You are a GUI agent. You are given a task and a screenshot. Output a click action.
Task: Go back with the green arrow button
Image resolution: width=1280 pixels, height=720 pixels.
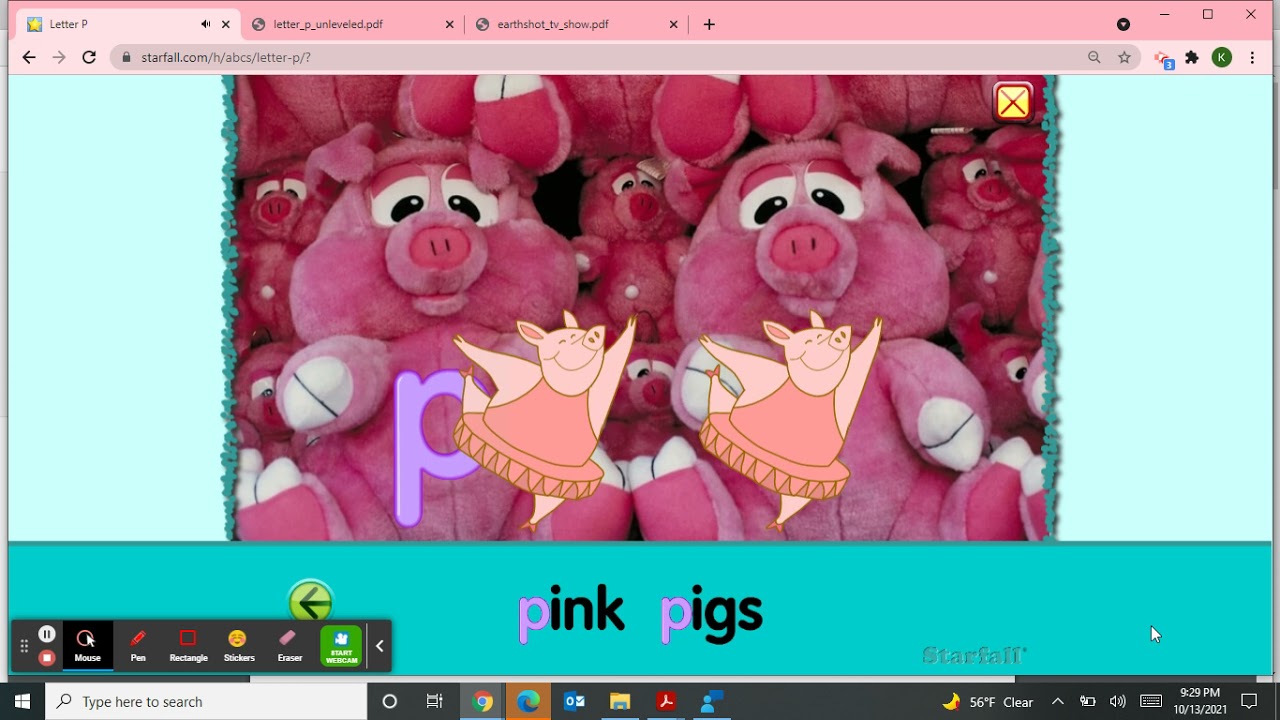tap(310, 602)
